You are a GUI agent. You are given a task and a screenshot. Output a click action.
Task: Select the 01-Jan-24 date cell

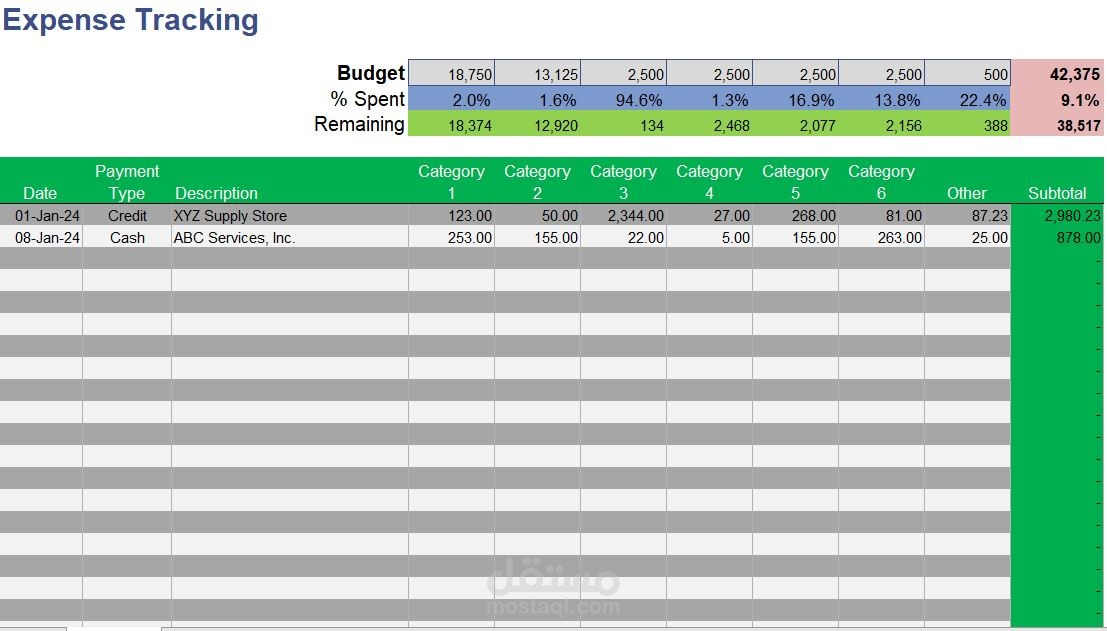tap(41, 215)
